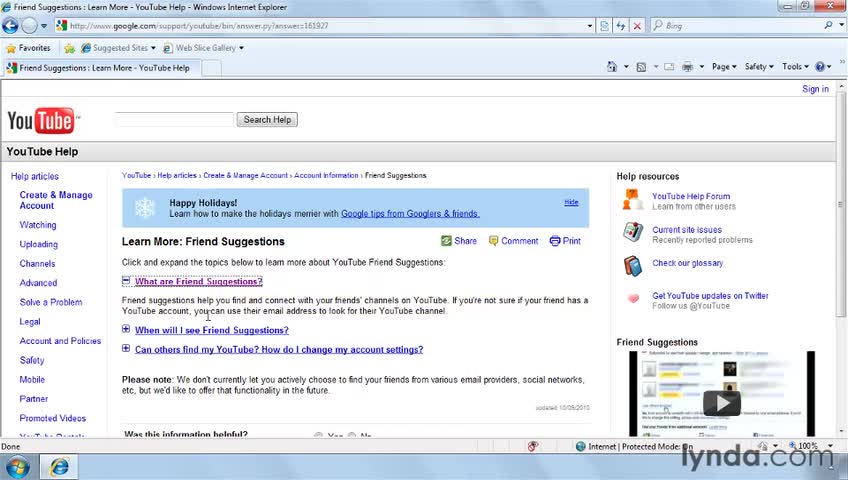The width and height of the screenshot is (848, 480).
Task: Open the Tools menu
Action: tap(795, 66)
